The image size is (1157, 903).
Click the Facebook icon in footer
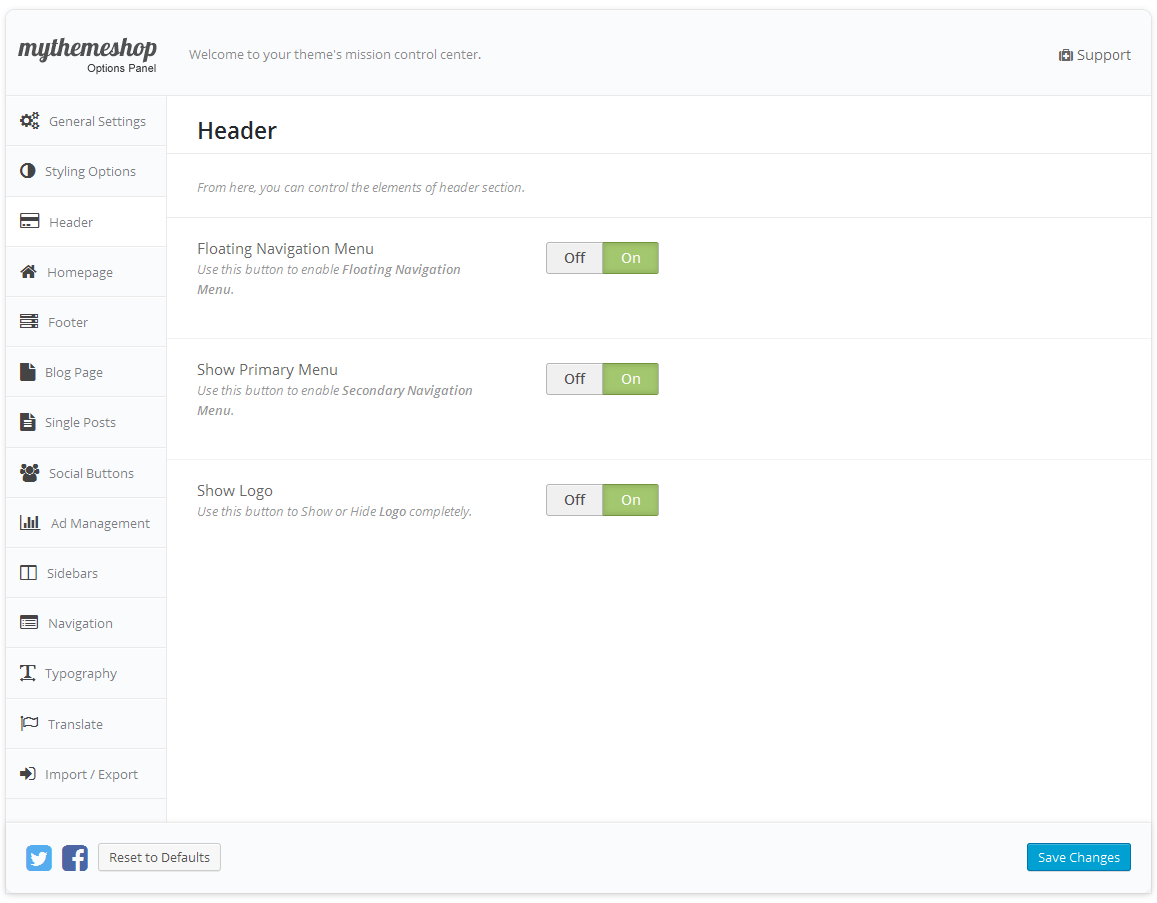point(75,858)
